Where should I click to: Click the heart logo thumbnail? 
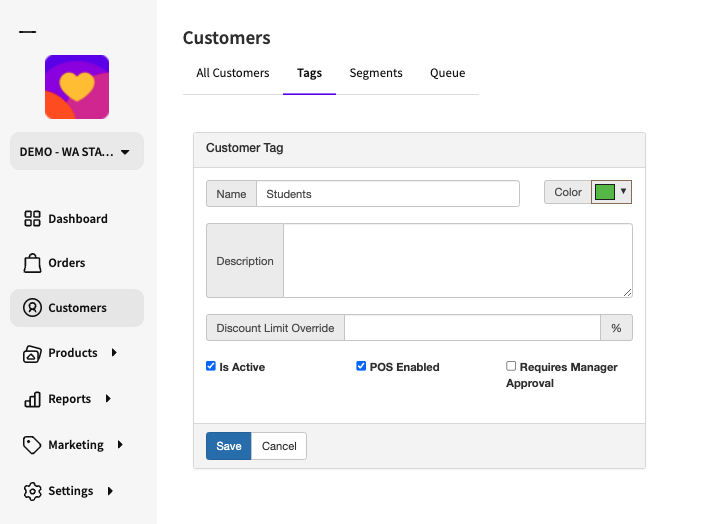point(77,87)
